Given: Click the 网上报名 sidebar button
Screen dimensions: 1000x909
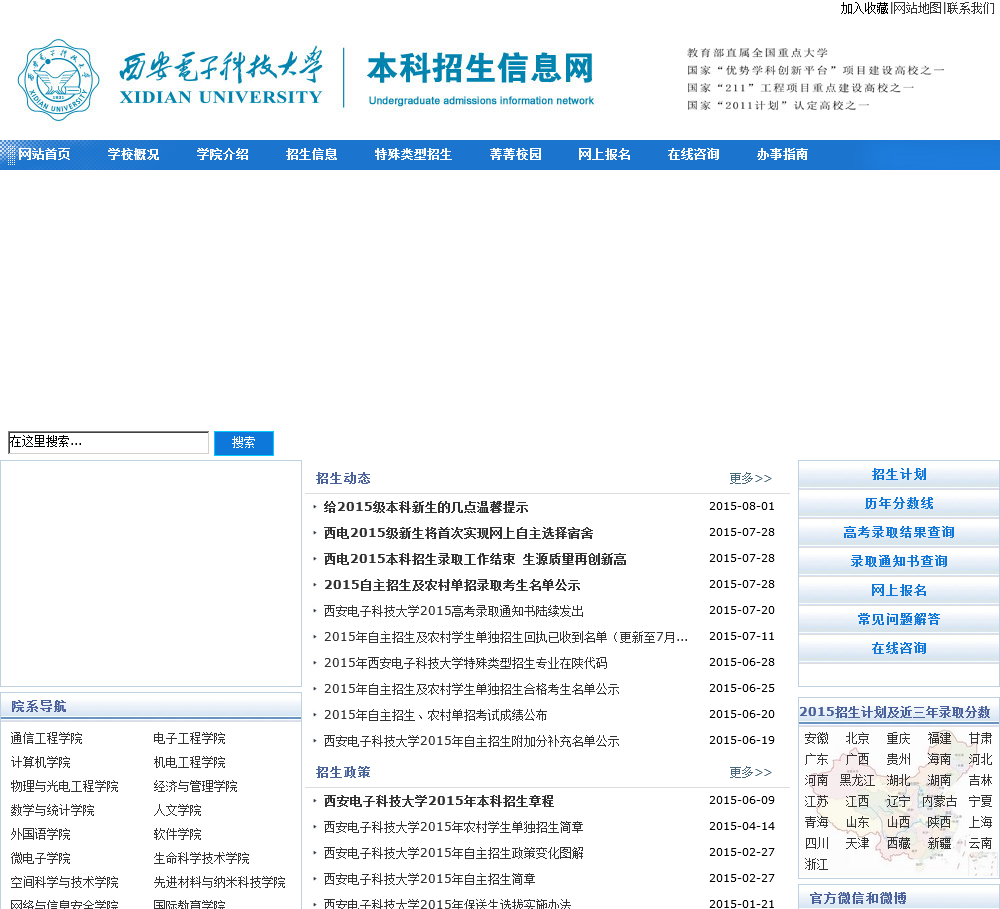Looking at the screenshot, I should coord(899,591).
